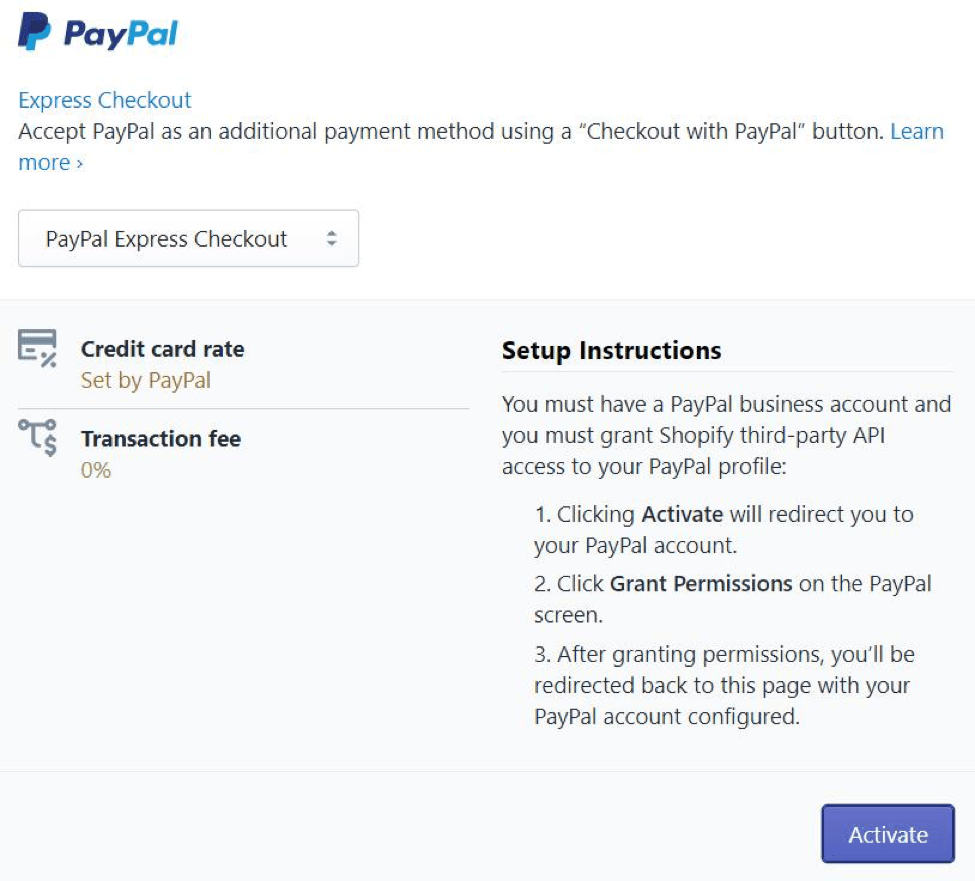Open the PayPal Express Checkout dropdown
This screenshot has width=975, height=881.
click(x=188, y=239)
